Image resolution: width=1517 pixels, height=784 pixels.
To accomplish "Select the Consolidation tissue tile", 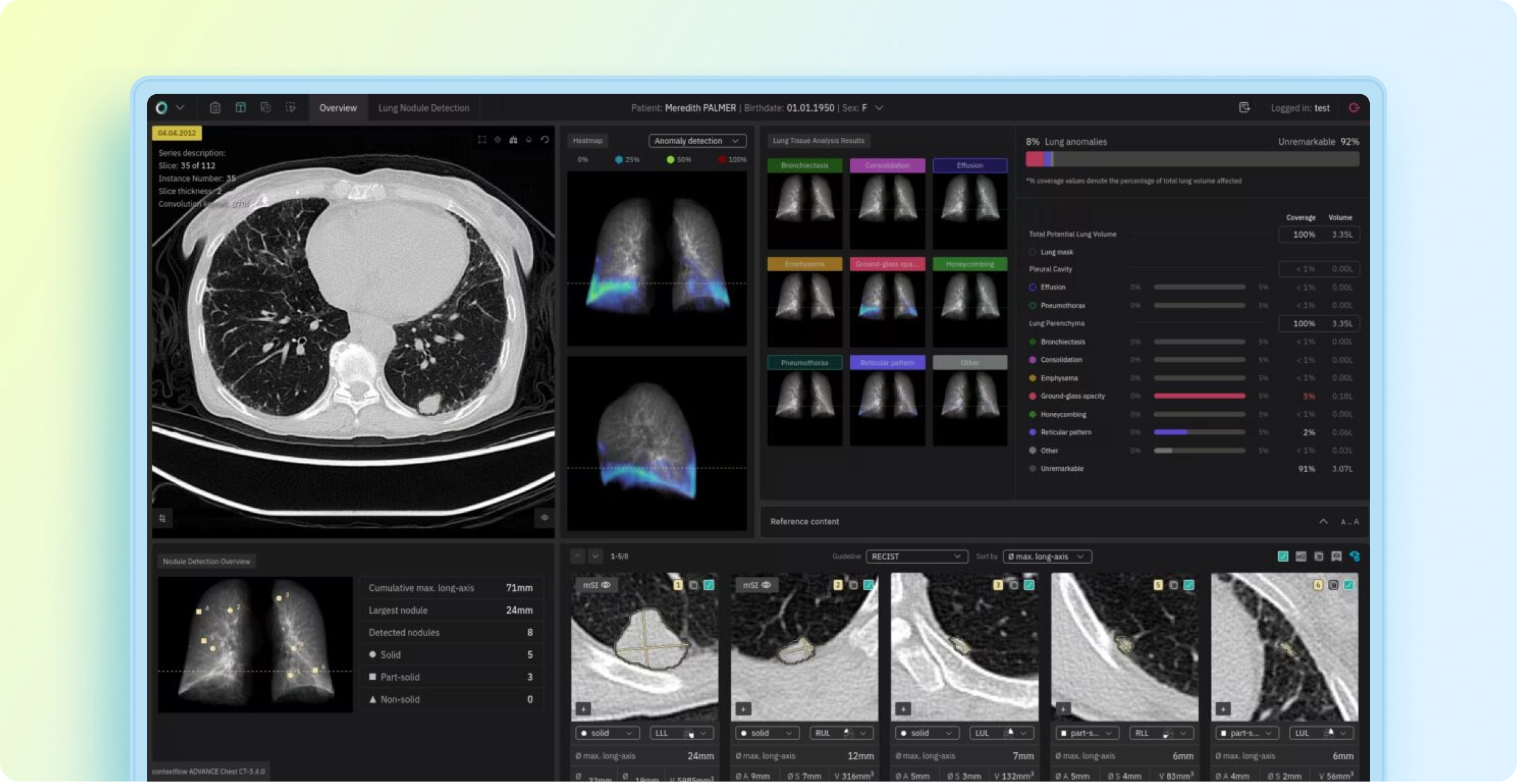I will (x=887, y=203).
